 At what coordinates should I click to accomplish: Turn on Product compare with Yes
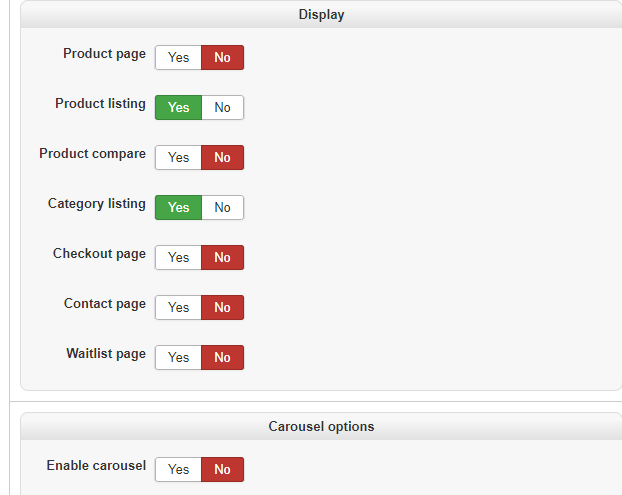tap(178, 158)
